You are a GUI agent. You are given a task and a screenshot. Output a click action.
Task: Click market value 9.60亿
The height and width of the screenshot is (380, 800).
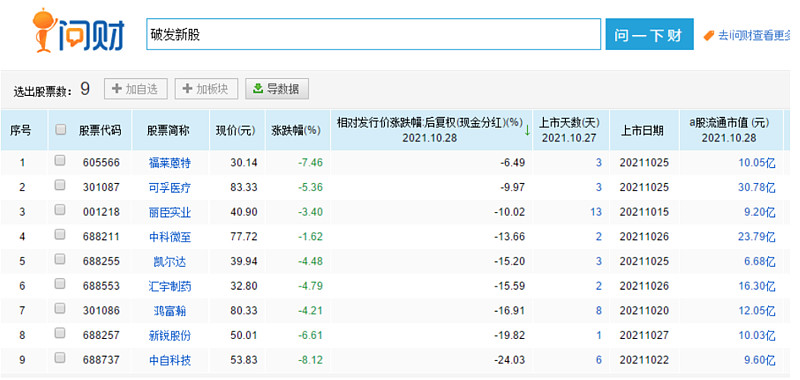[759, 360]
